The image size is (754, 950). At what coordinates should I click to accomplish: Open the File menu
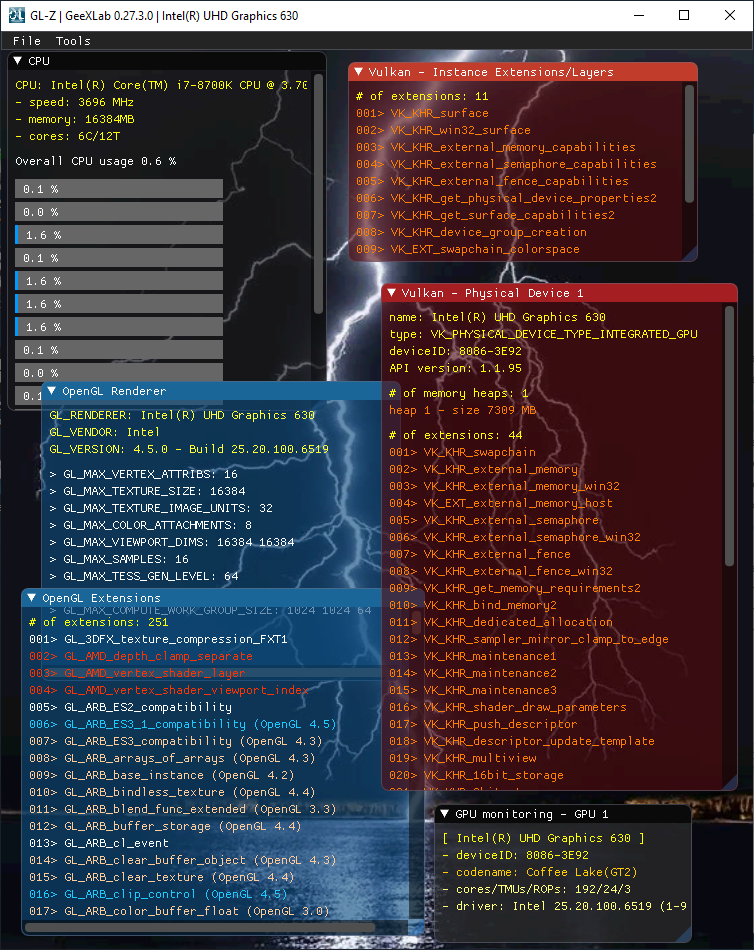27,41
